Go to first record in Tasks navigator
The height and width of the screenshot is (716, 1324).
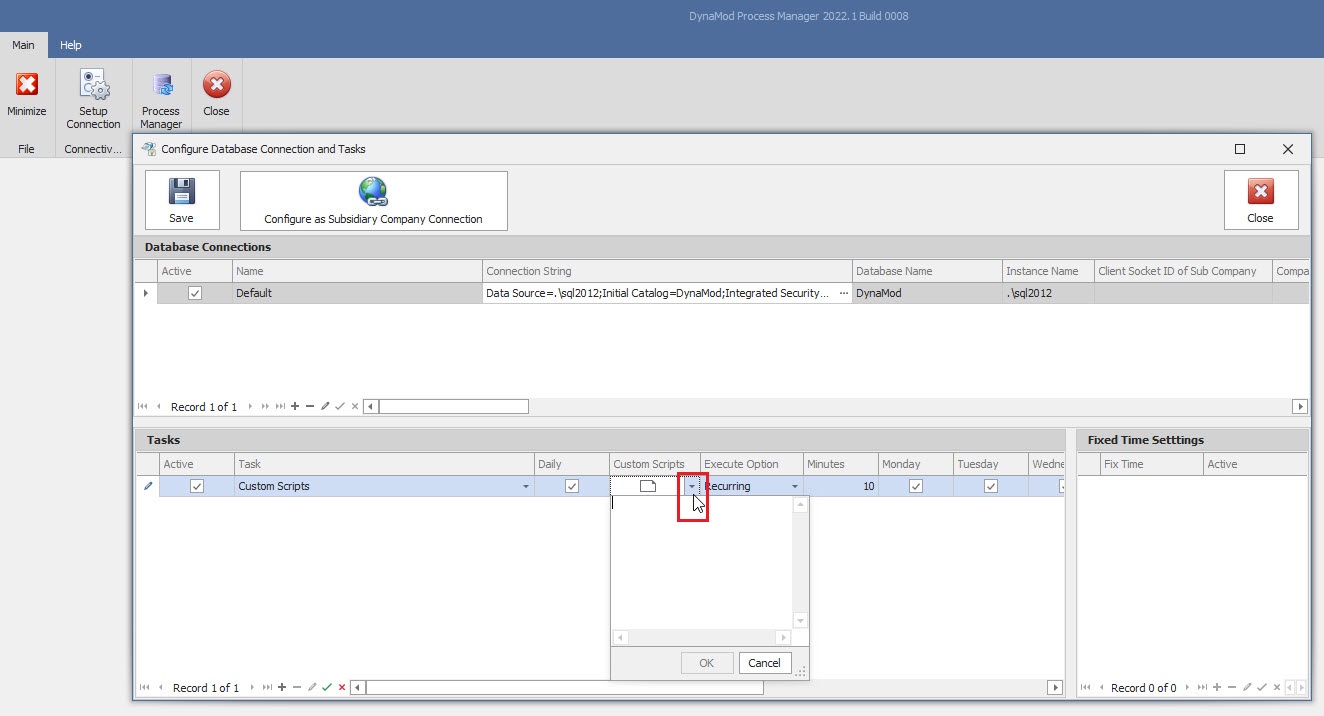coord(144,688)
